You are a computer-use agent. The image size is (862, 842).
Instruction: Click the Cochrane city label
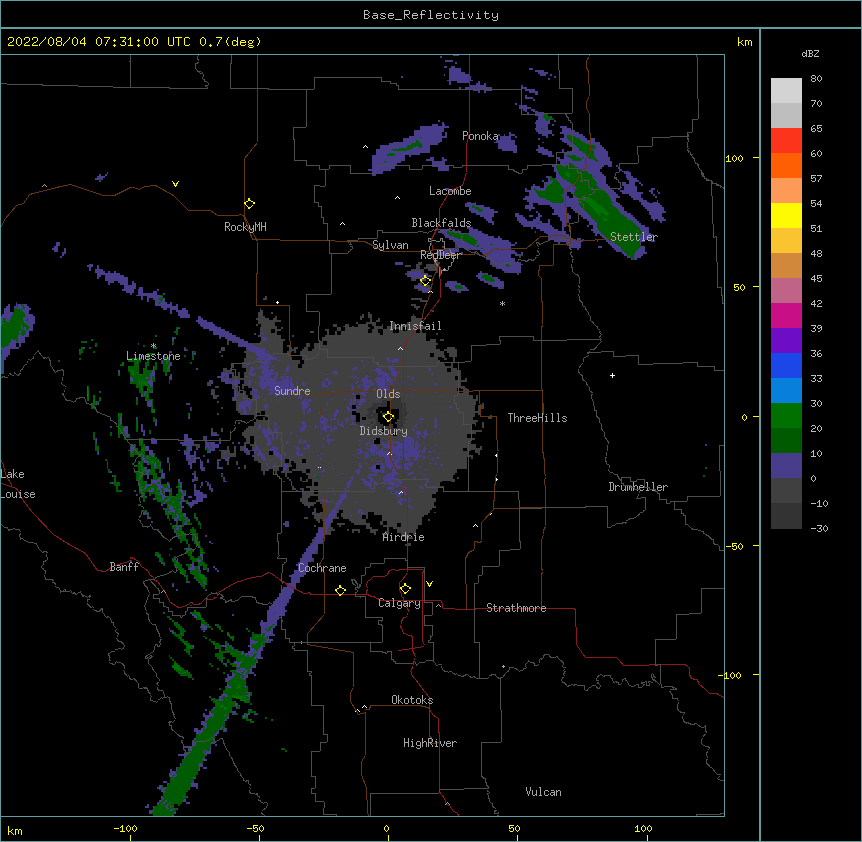[x=322, y=568]
